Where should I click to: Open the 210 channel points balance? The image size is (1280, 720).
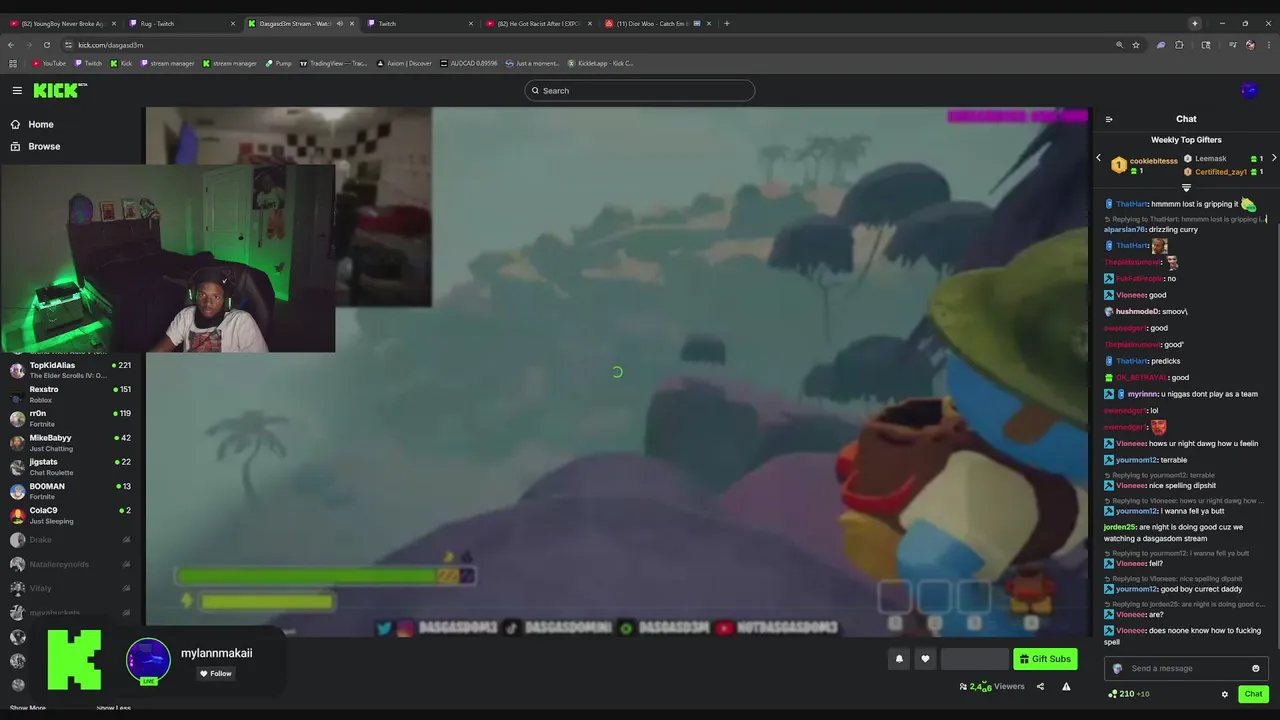1127,694
